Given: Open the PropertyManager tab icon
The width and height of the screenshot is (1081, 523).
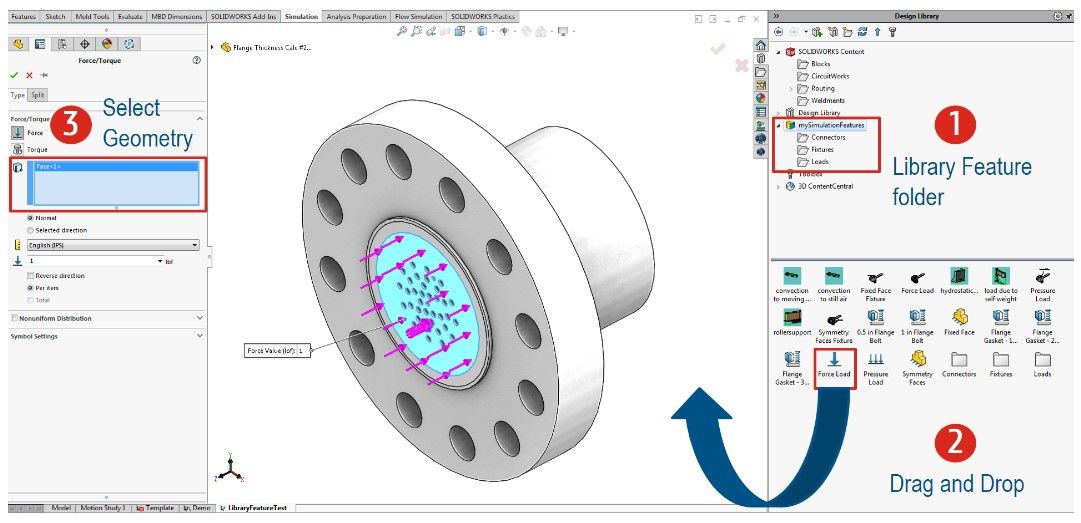Looking at the screenshot, I should click(40, 44).
